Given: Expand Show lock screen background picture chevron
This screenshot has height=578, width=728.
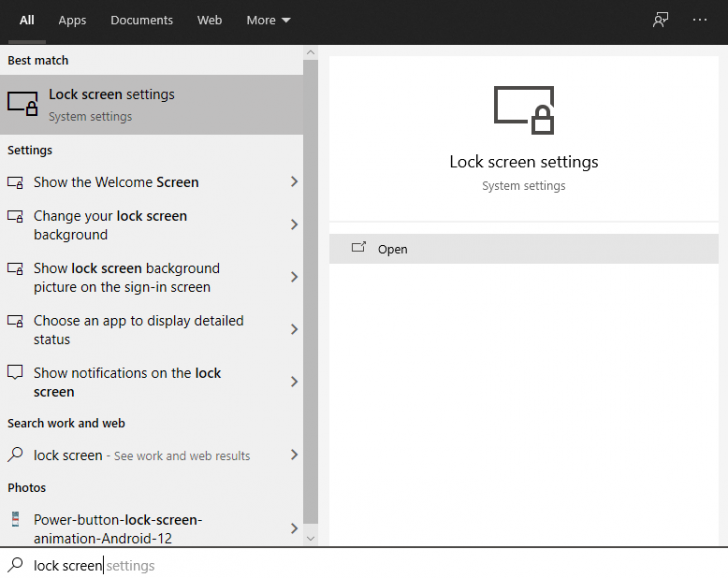Looking at the screenshot, I should coord(294,278).
